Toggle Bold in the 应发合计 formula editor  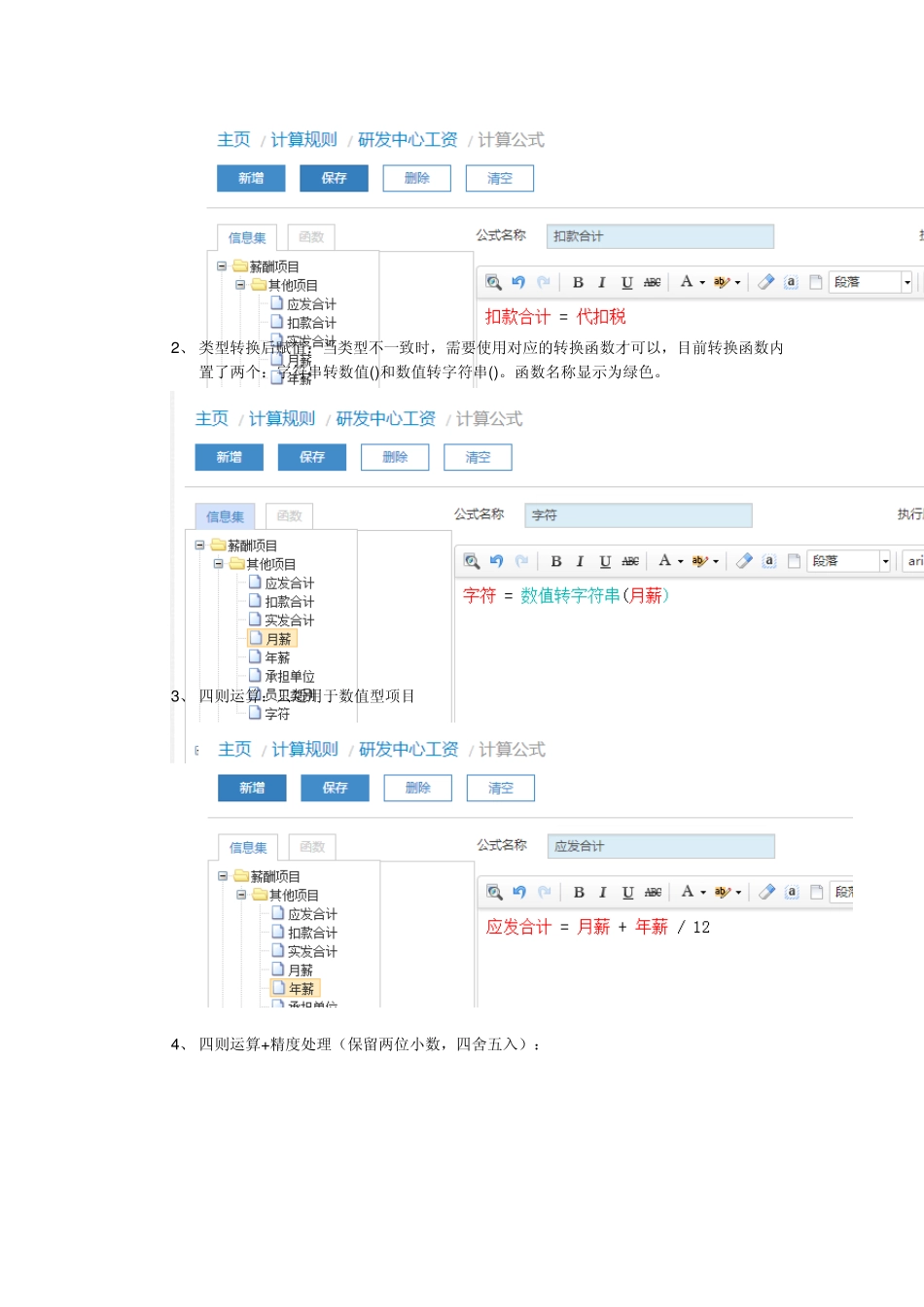point(579,892)
